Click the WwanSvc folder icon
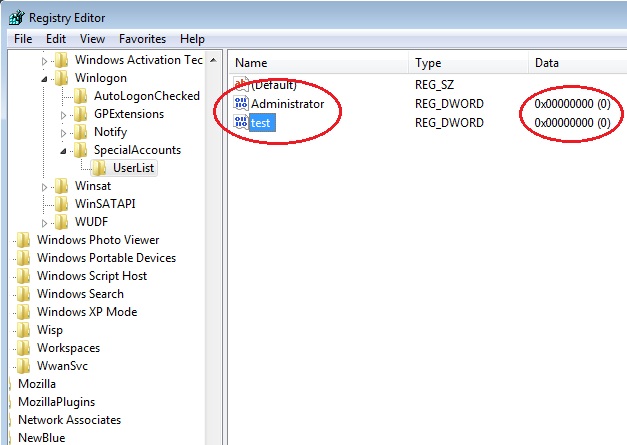This screenshot has height=445, width=627. pyautogui.click(x=24, y=365)
